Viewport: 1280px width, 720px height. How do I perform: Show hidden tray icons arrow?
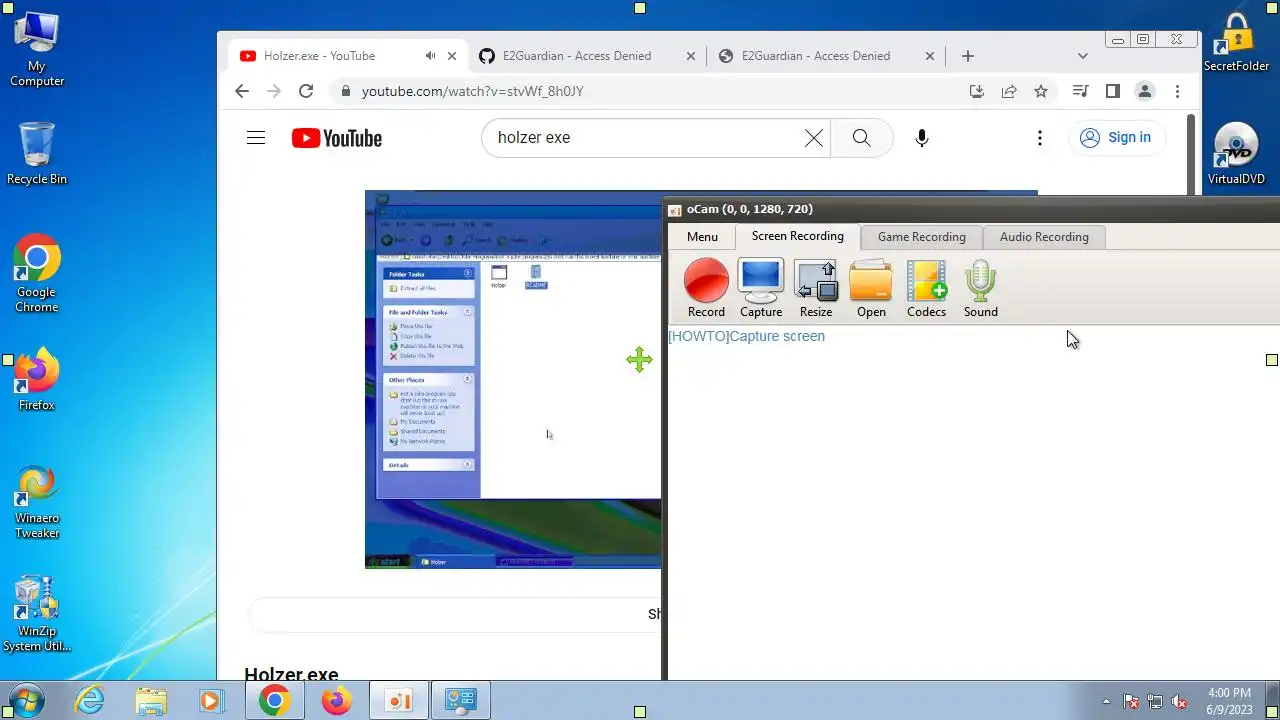(x=1106, y=701)
